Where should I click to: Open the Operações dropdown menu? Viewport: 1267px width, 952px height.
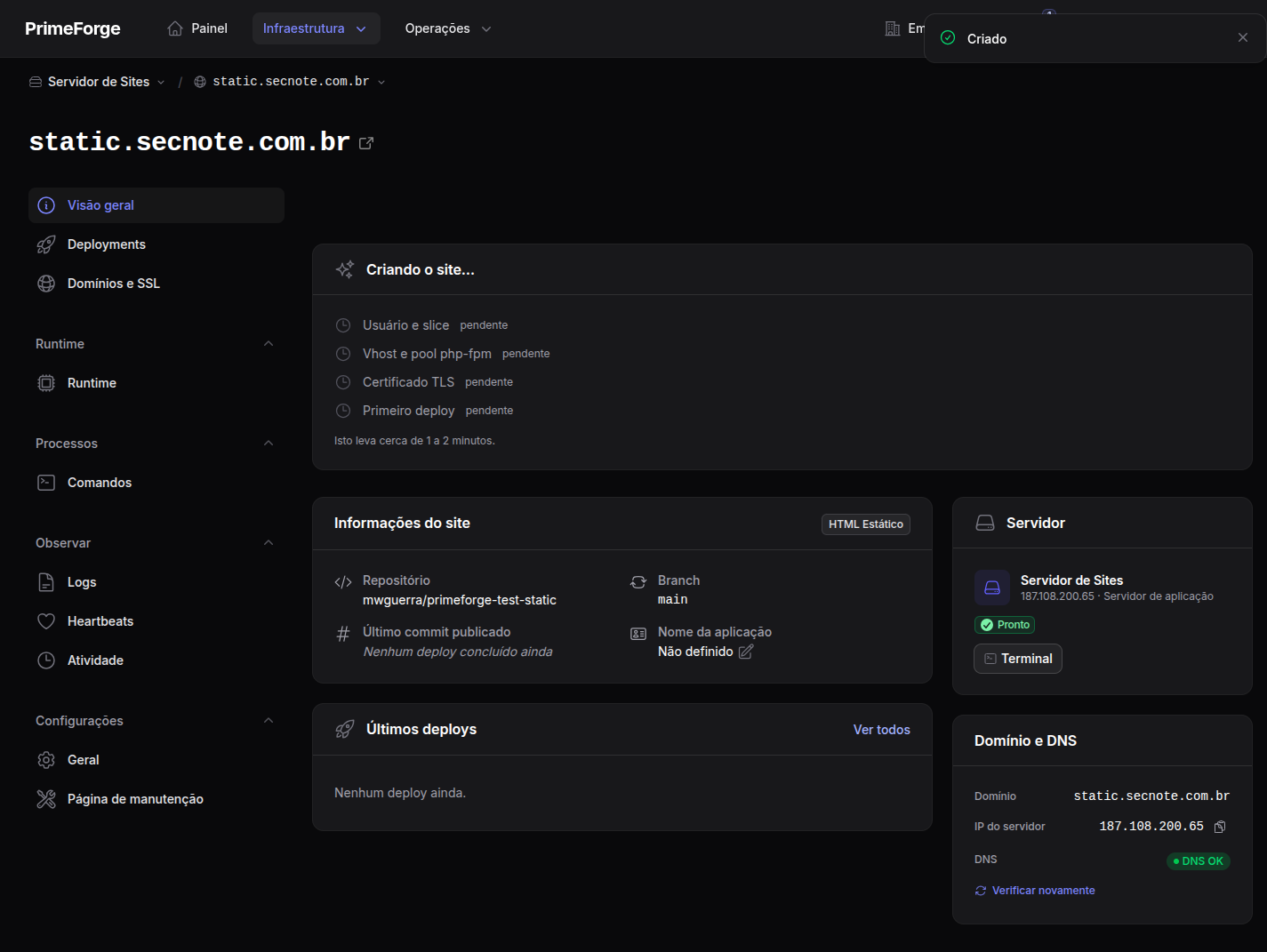click(x=448, y=28)
